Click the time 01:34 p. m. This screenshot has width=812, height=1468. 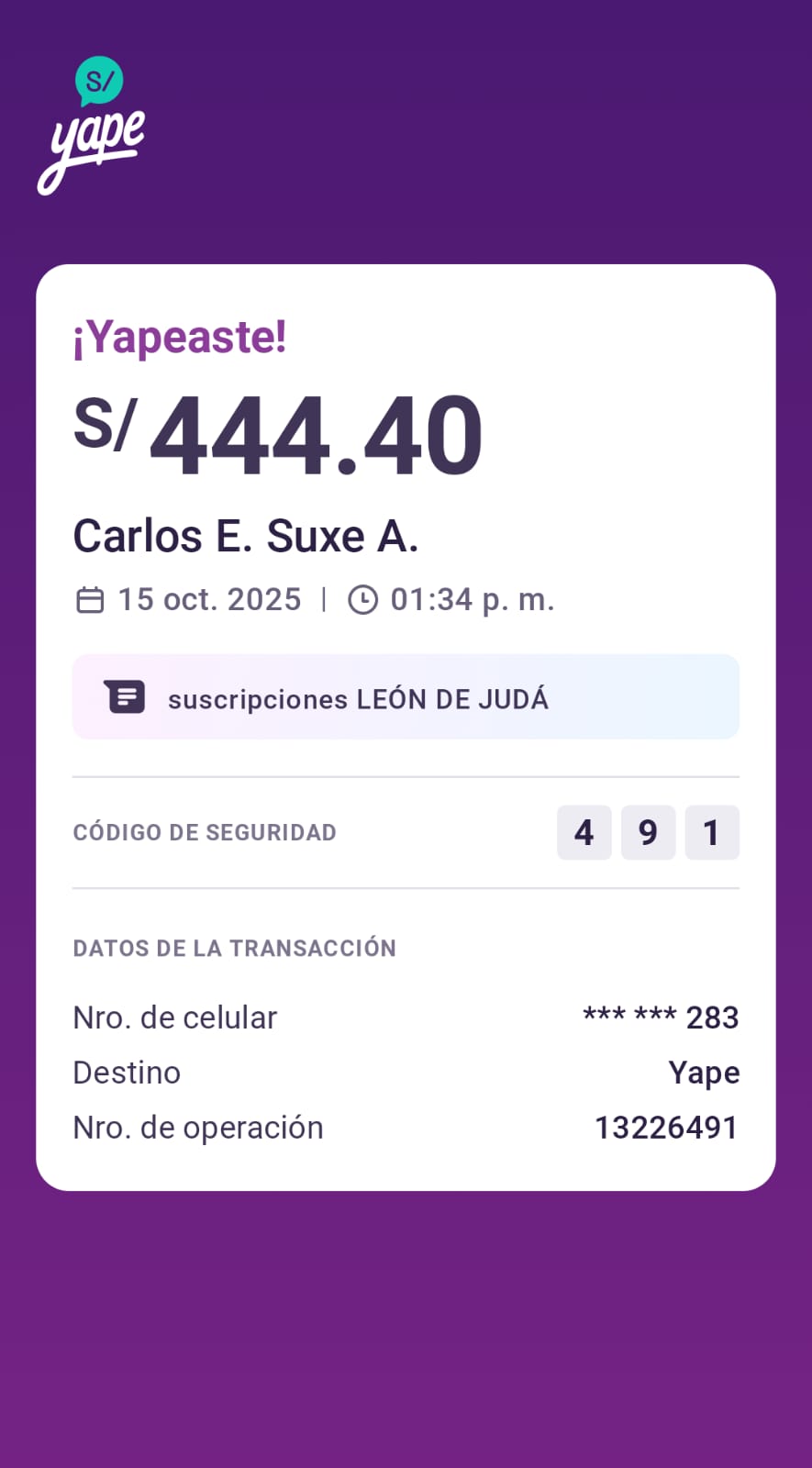pos(473,600)
